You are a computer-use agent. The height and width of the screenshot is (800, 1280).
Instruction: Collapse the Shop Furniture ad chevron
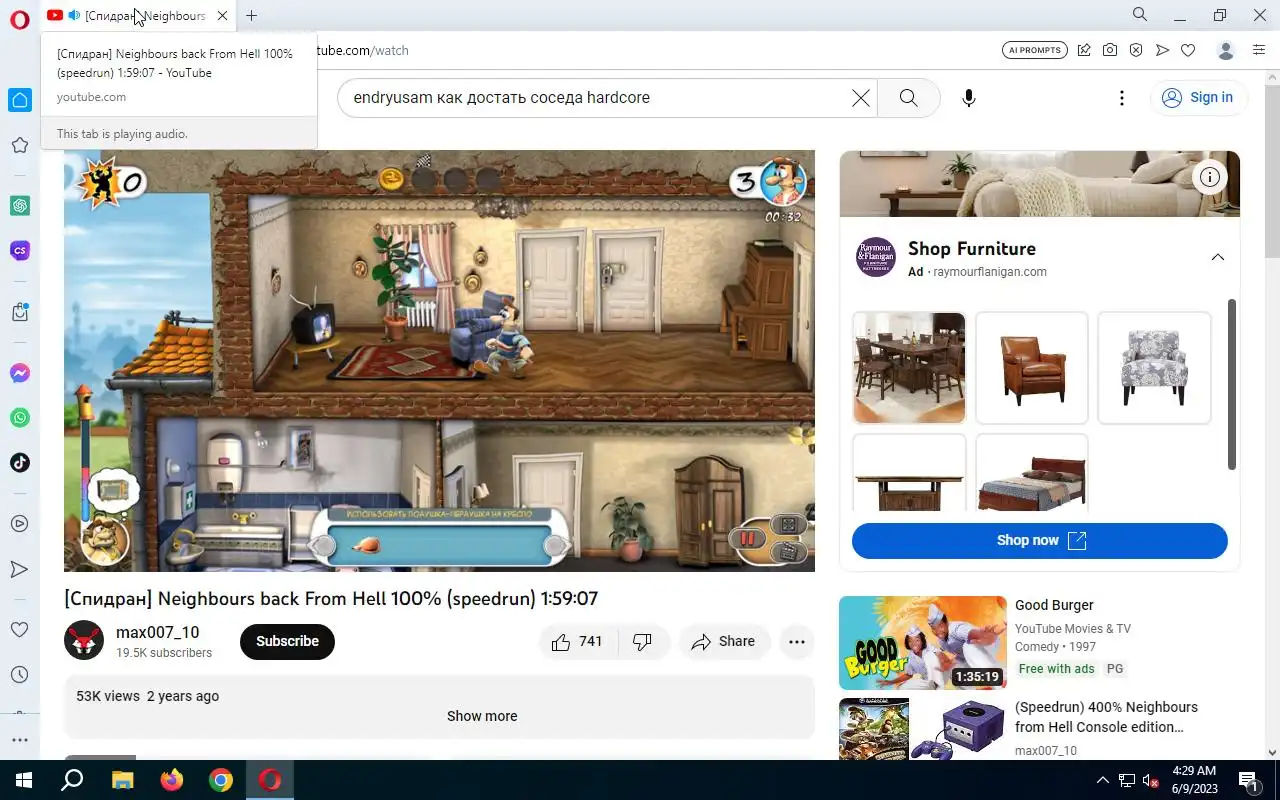tap(1217, 257)
